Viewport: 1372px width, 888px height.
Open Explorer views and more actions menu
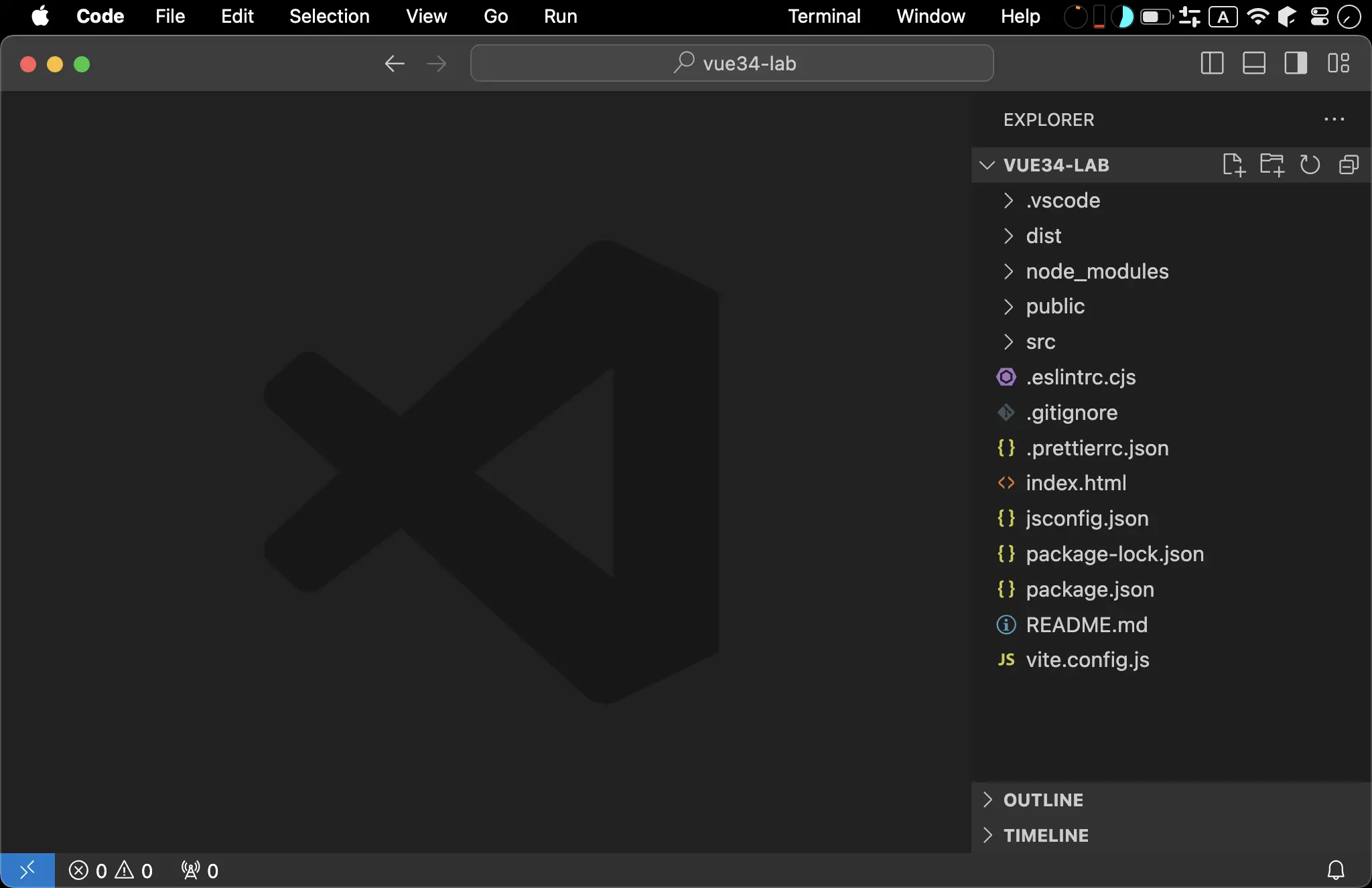[x=1334, y=119]
